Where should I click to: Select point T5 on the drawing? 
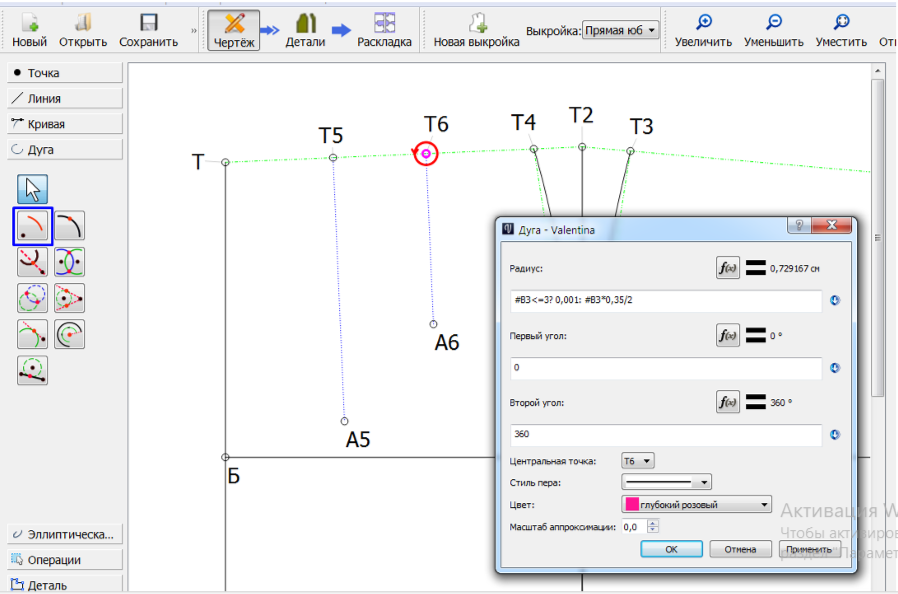tap(333, 158)
